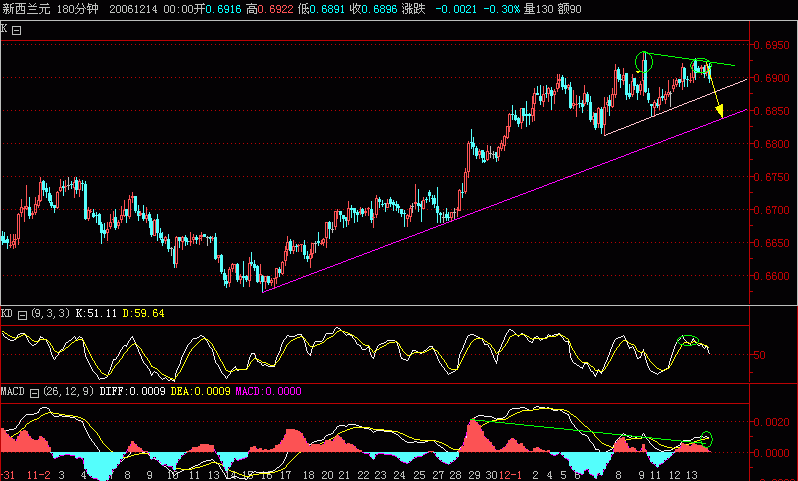Click the 0.6700 price axis label
The height and width of the screenshot is (481, 798).
772,210
